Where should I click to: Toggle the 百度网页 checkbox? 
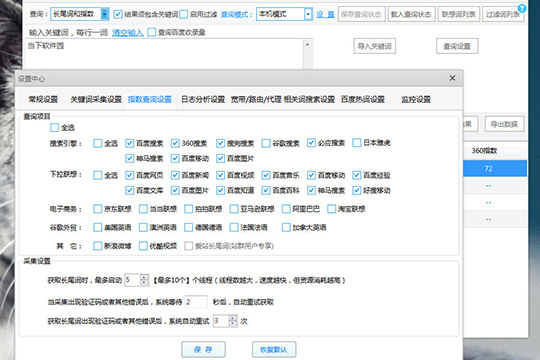(x=129, y=175)
